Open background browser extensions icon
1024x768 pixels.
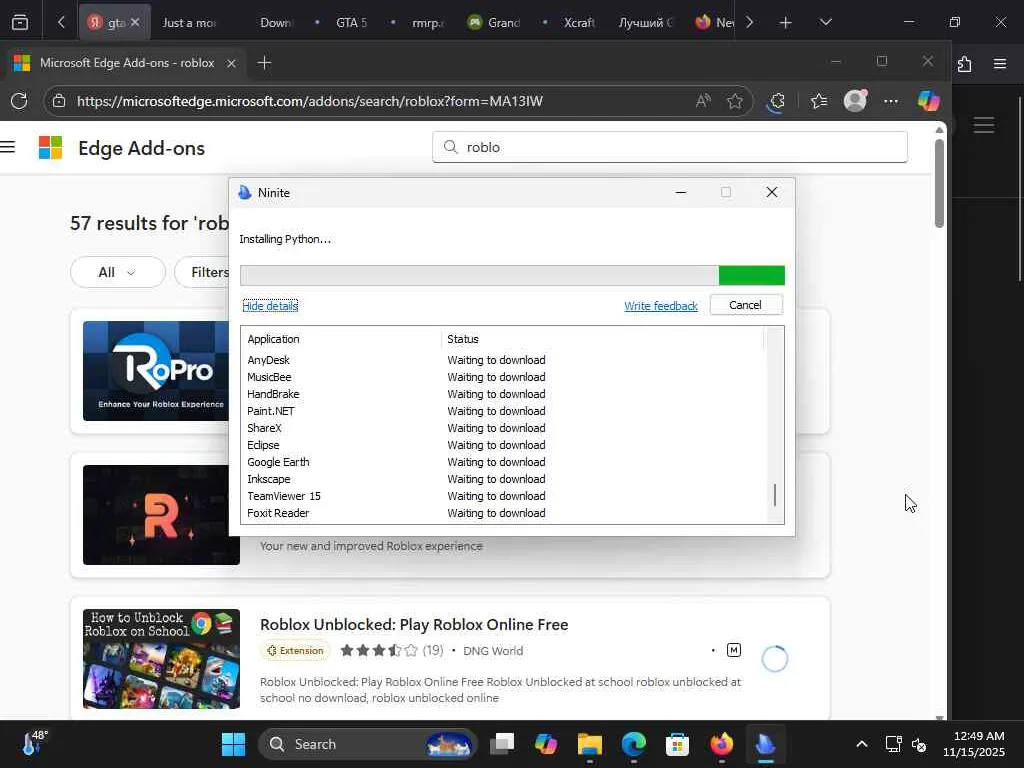click(x=965, y=63)
